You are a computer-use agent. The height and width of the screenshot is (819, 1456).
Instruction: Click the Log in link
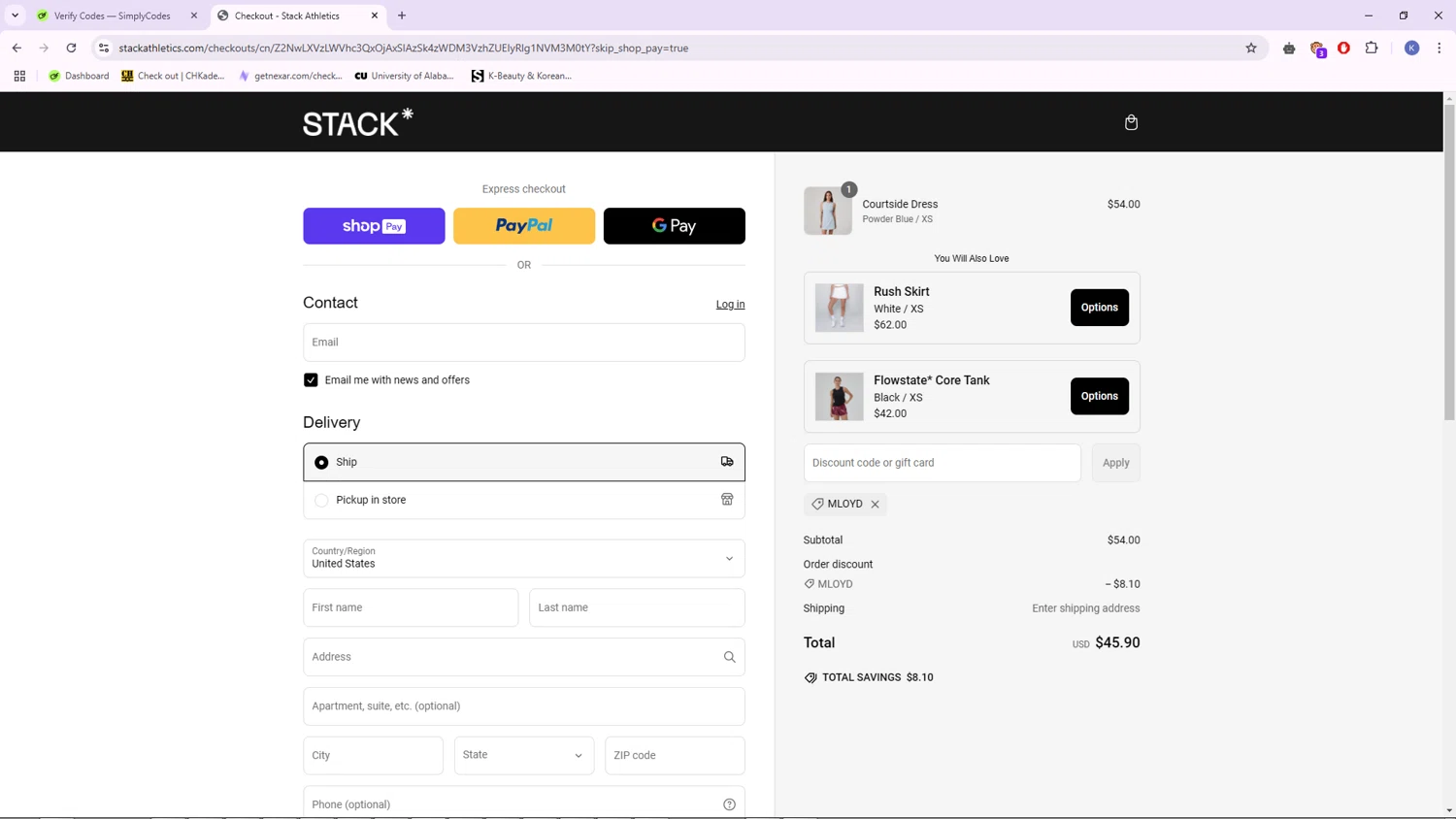tap(730, 305)
